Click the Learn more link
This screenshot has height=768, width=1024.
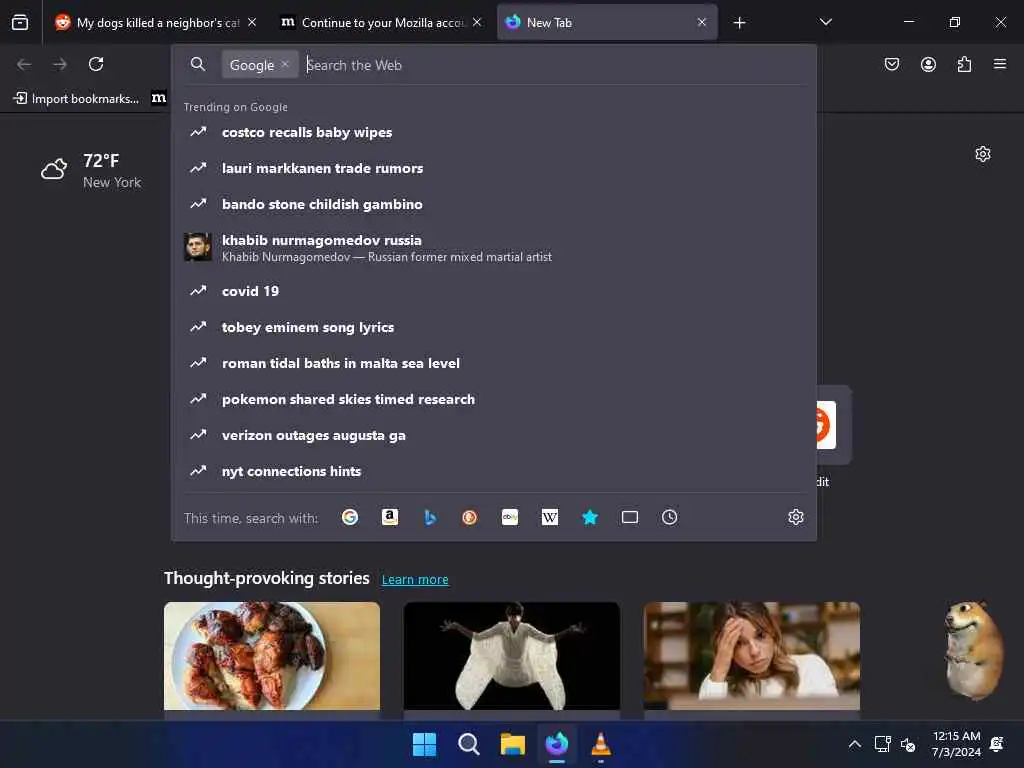point(415,579)
